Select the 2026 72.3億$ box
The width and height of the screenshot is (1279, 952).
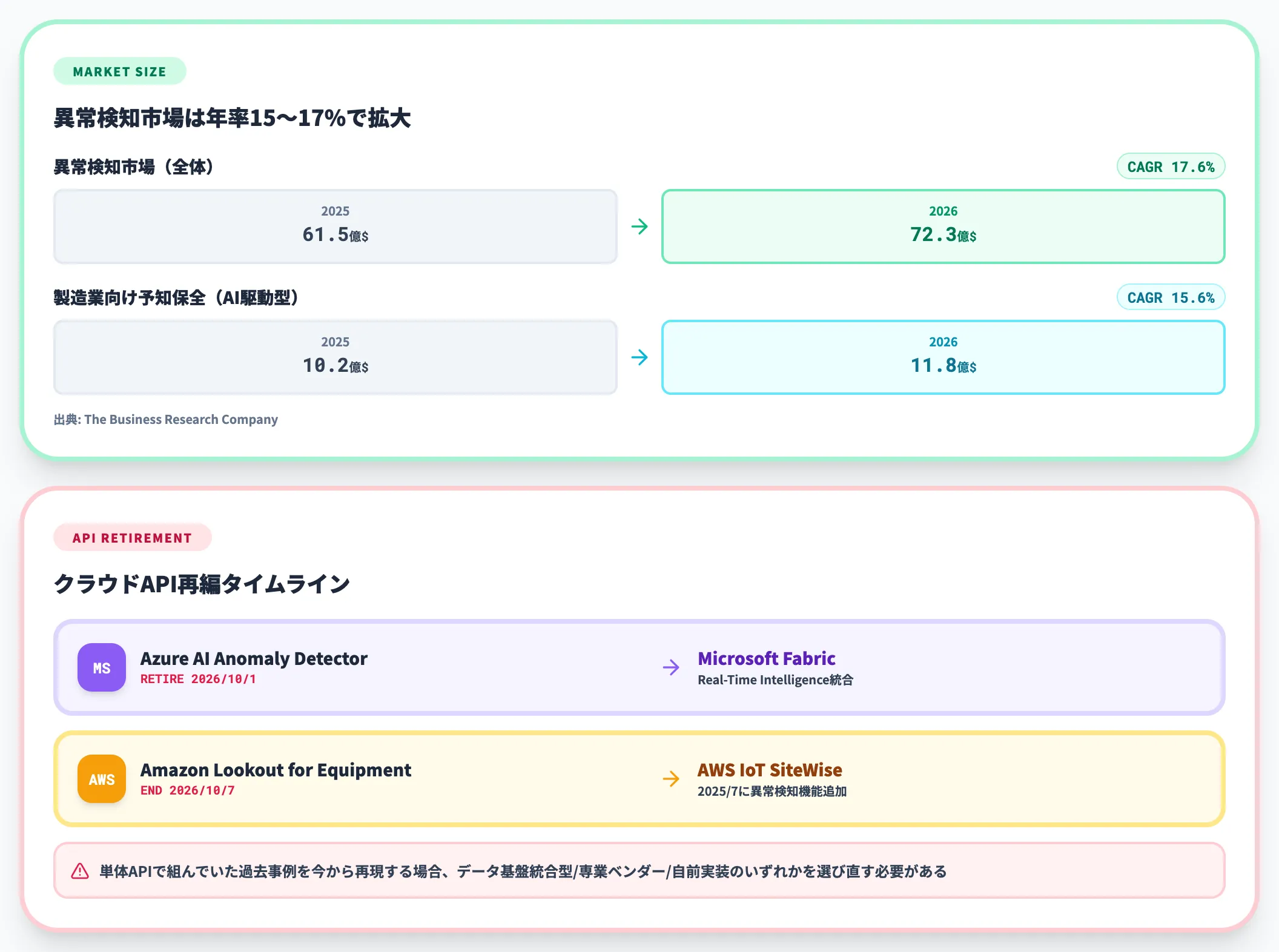(x=943, y=226)
